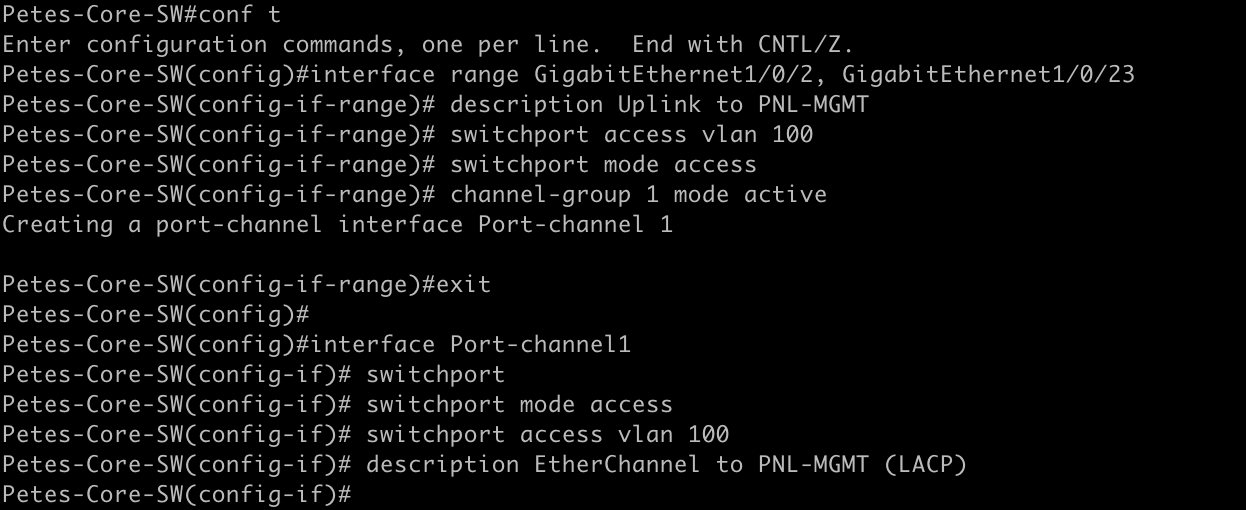Click 'interface Port-channel1' command text
This screenshot has height=510, width=1246.
coord(471,345)
